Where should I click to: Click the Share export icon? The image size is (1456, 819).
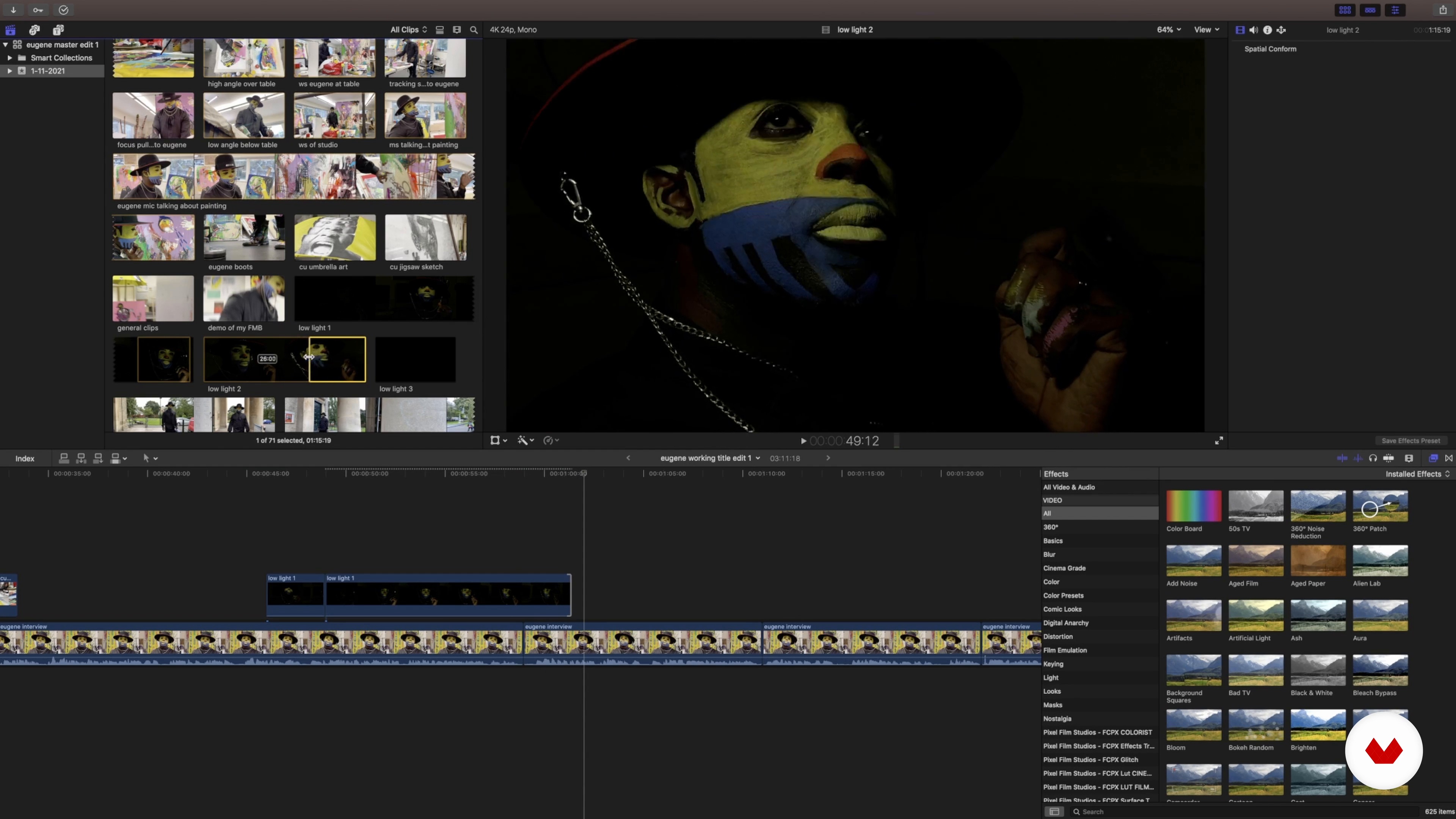pyautogui.click(x=1442, y=9)
